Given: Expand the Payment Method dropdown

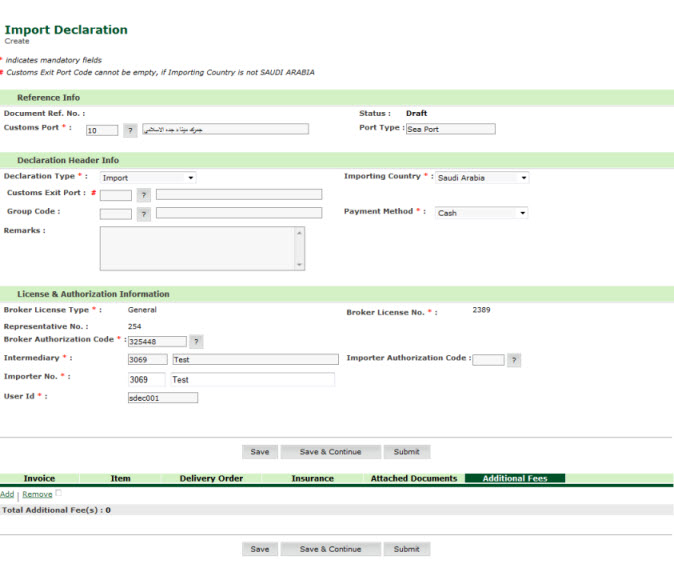Looking at the screenshot, I should coord(481,213).
